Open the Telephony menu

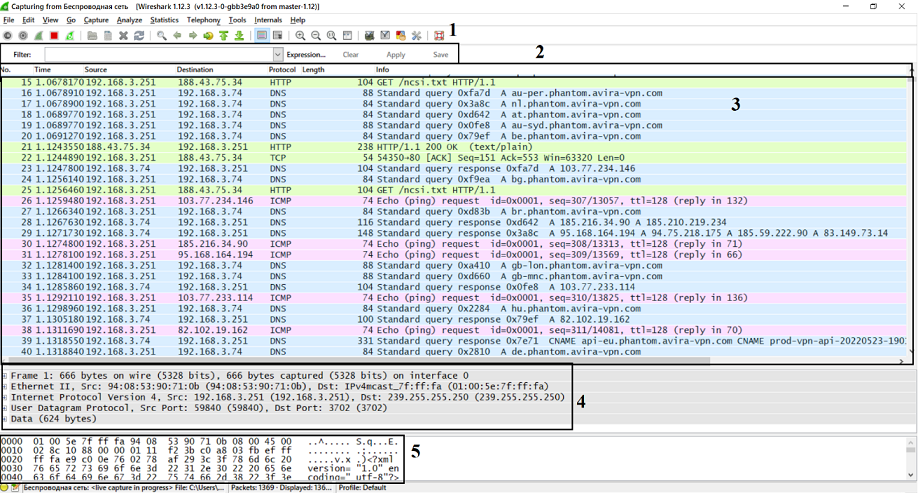pos(203,20)
